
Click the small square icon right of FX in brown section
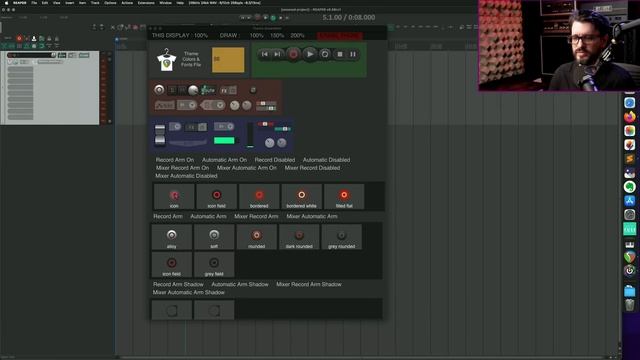pos(253,90)
